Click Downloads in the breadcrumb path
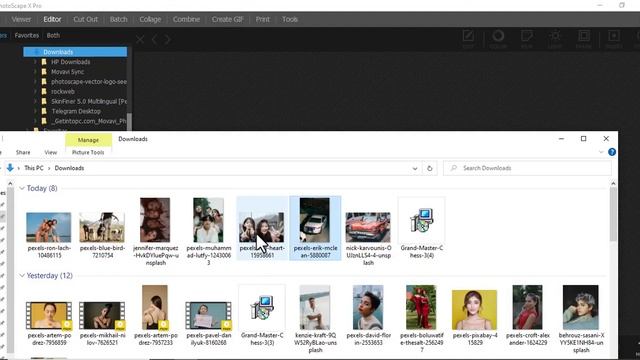Screen dimensions: 640x360 point(69,168)
